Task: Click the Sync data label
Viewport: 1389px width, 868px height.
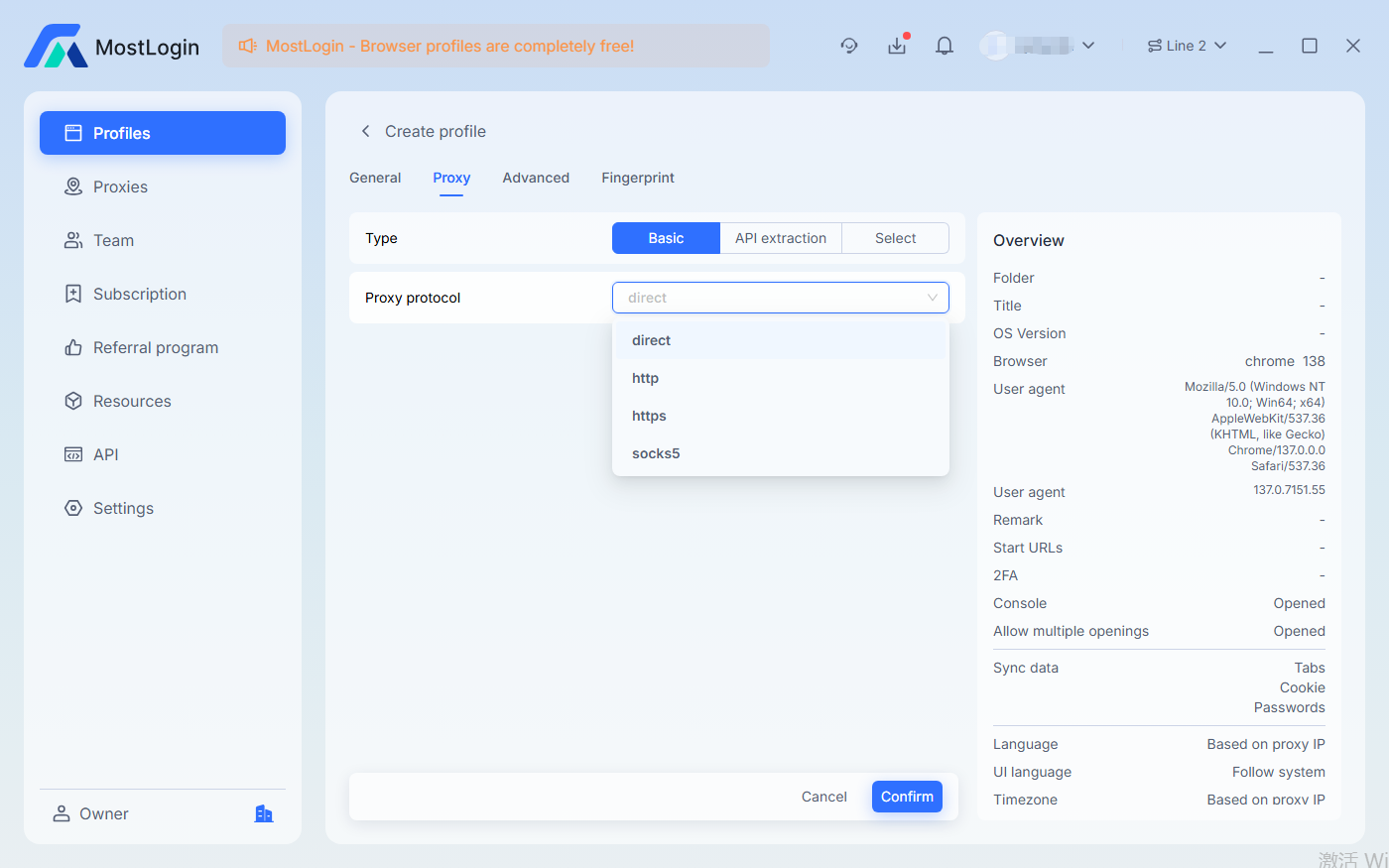Action: tap(1026, 668)
